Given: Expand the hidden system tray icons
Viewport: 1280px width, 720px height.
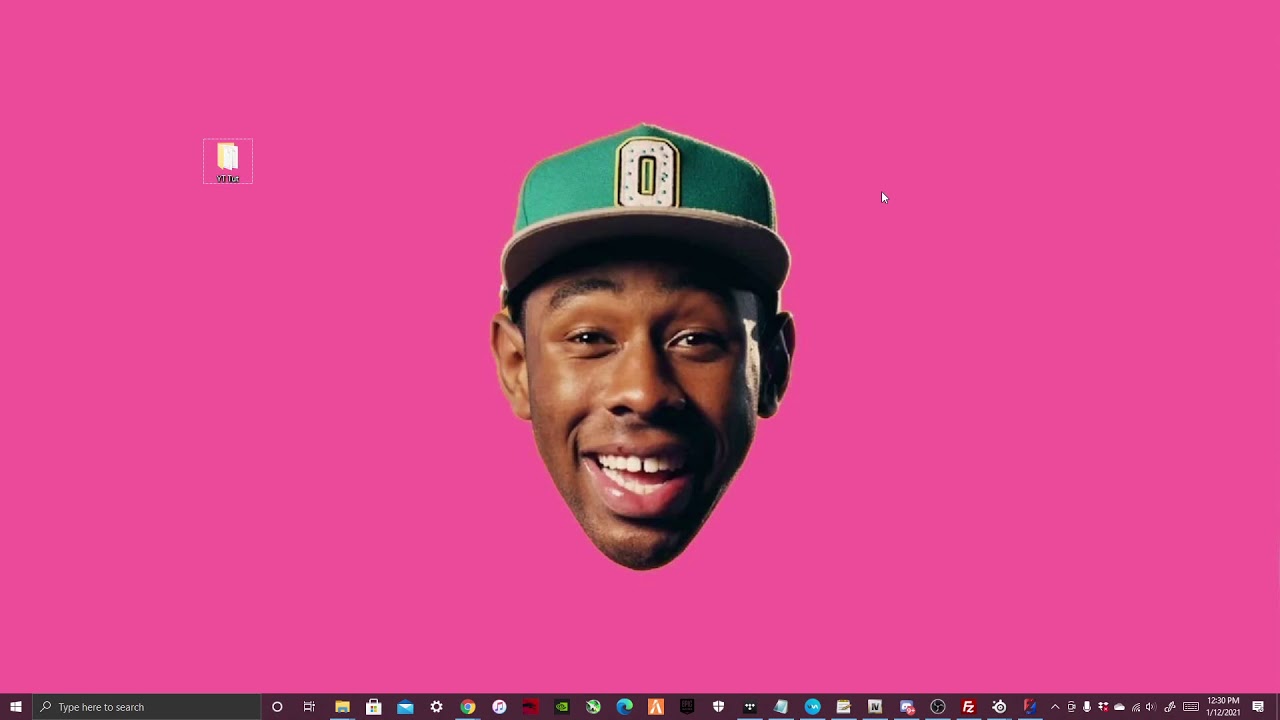Looking at the screenshot, I should point(1055,707).
